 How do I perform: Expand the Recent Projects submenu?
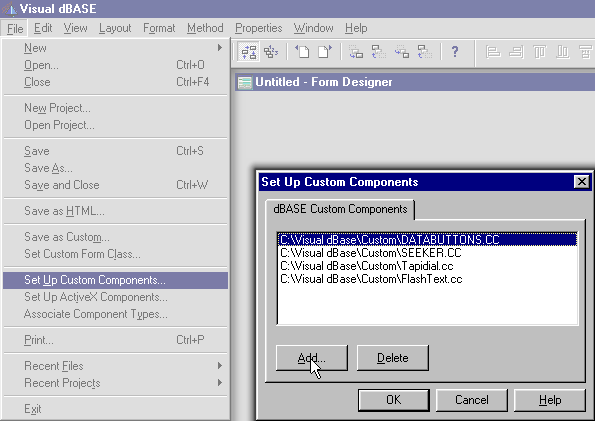pyautogui.click(x=220, y=383)
